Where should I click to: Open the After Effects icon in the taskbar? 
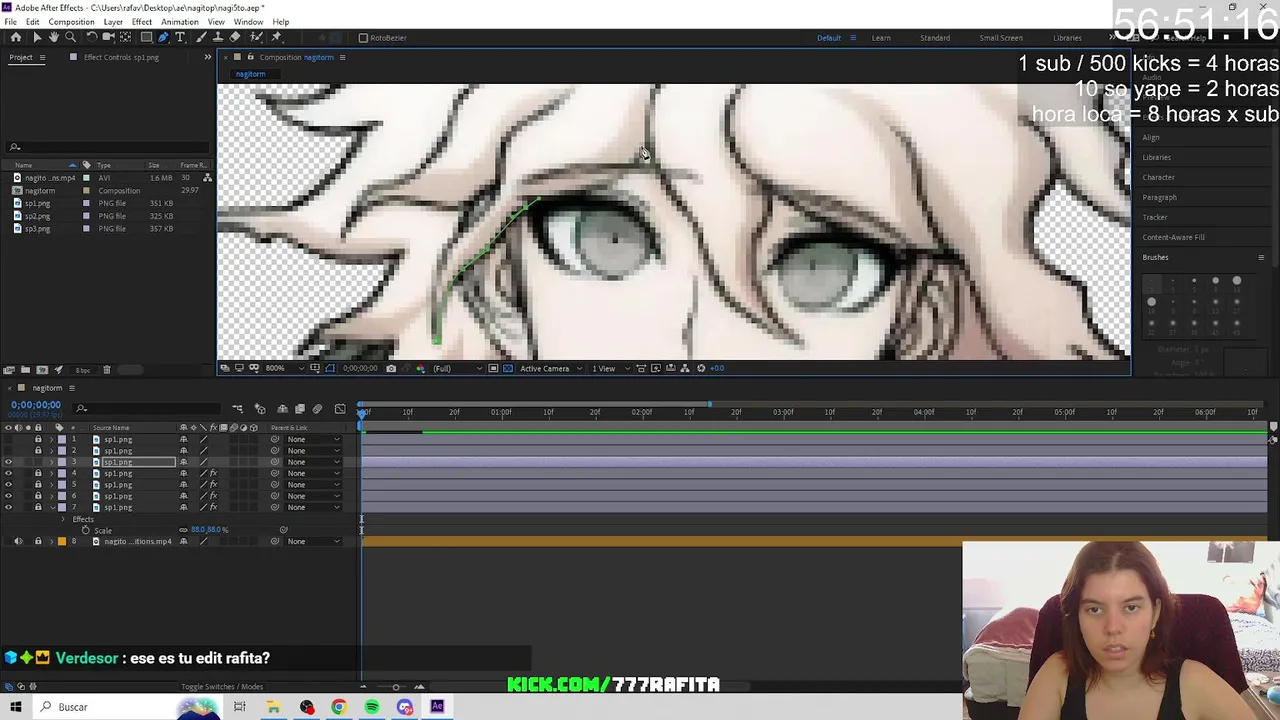coord(437,707)
